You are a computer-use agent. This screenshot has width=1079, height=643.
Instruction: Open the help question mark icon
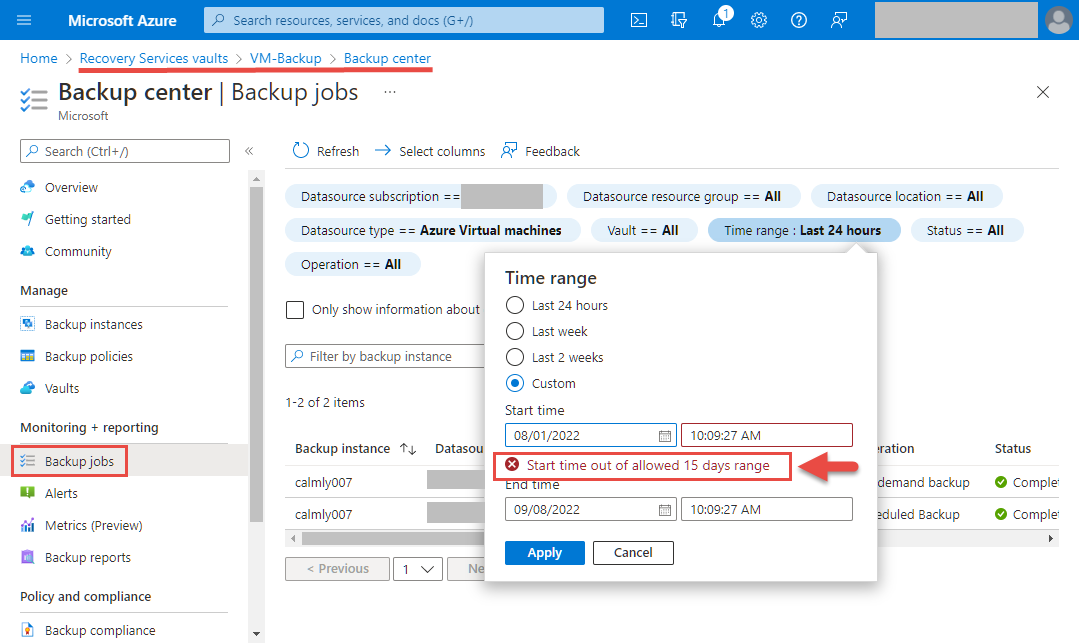798,20
